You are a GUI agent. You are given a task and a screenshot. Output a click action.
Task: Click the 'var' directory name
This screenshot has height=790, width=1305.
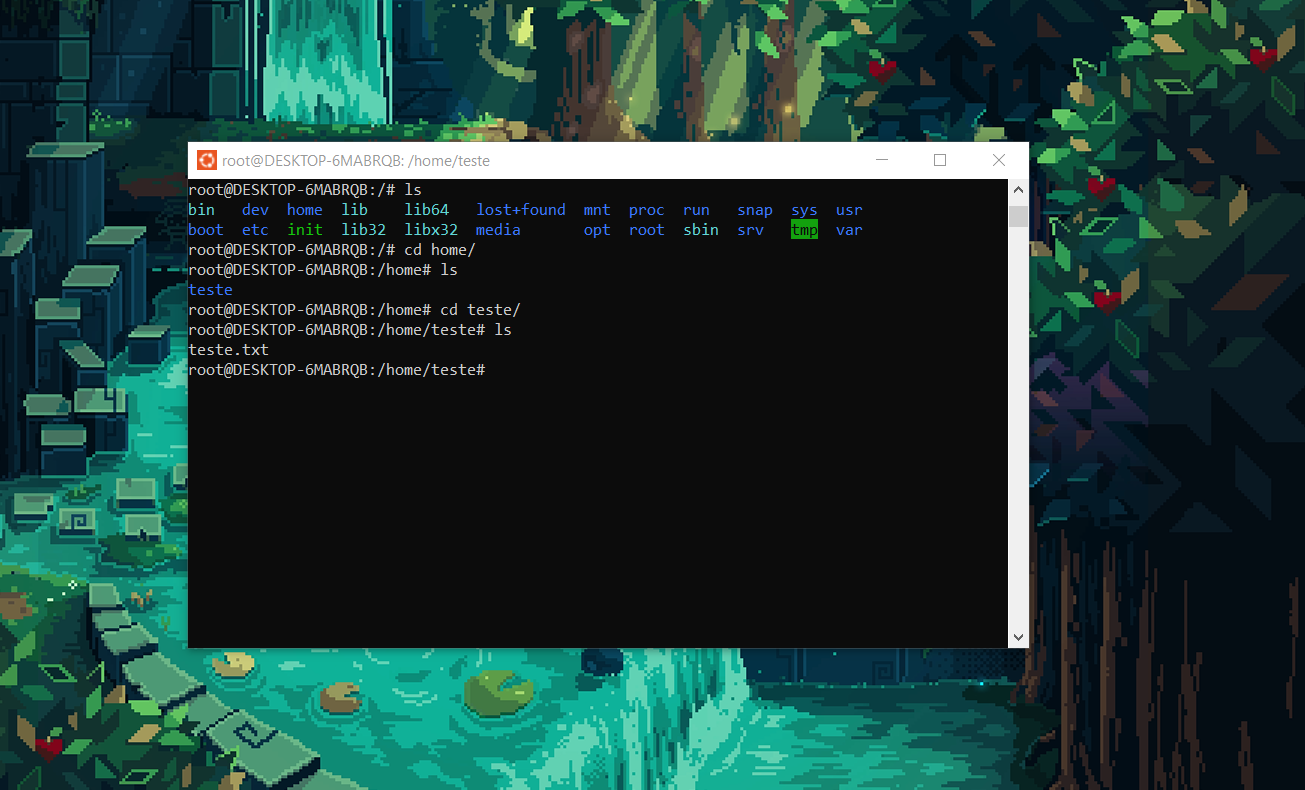tap(849, 230)
